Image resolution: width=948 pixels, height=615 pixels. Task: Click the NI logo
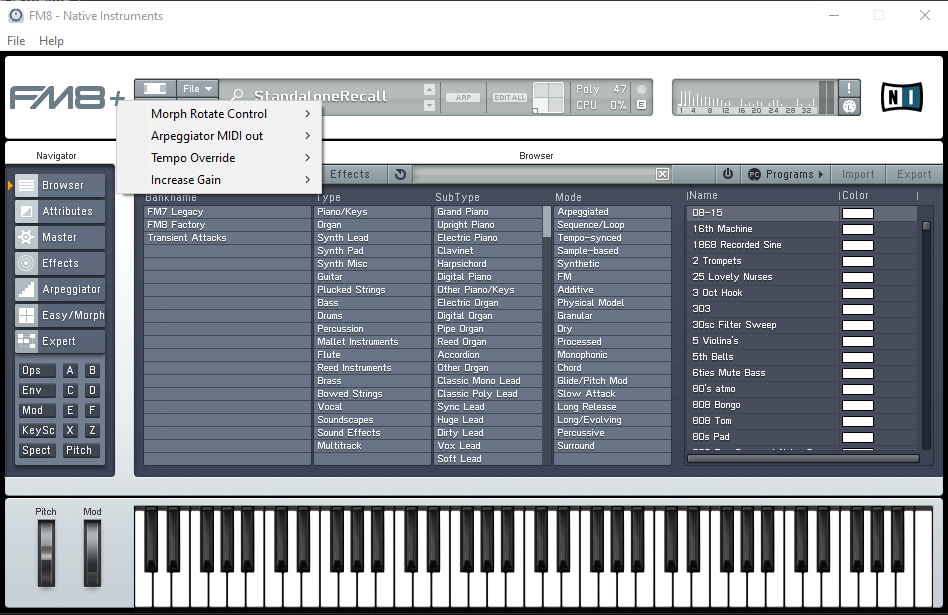coord(901,97)
